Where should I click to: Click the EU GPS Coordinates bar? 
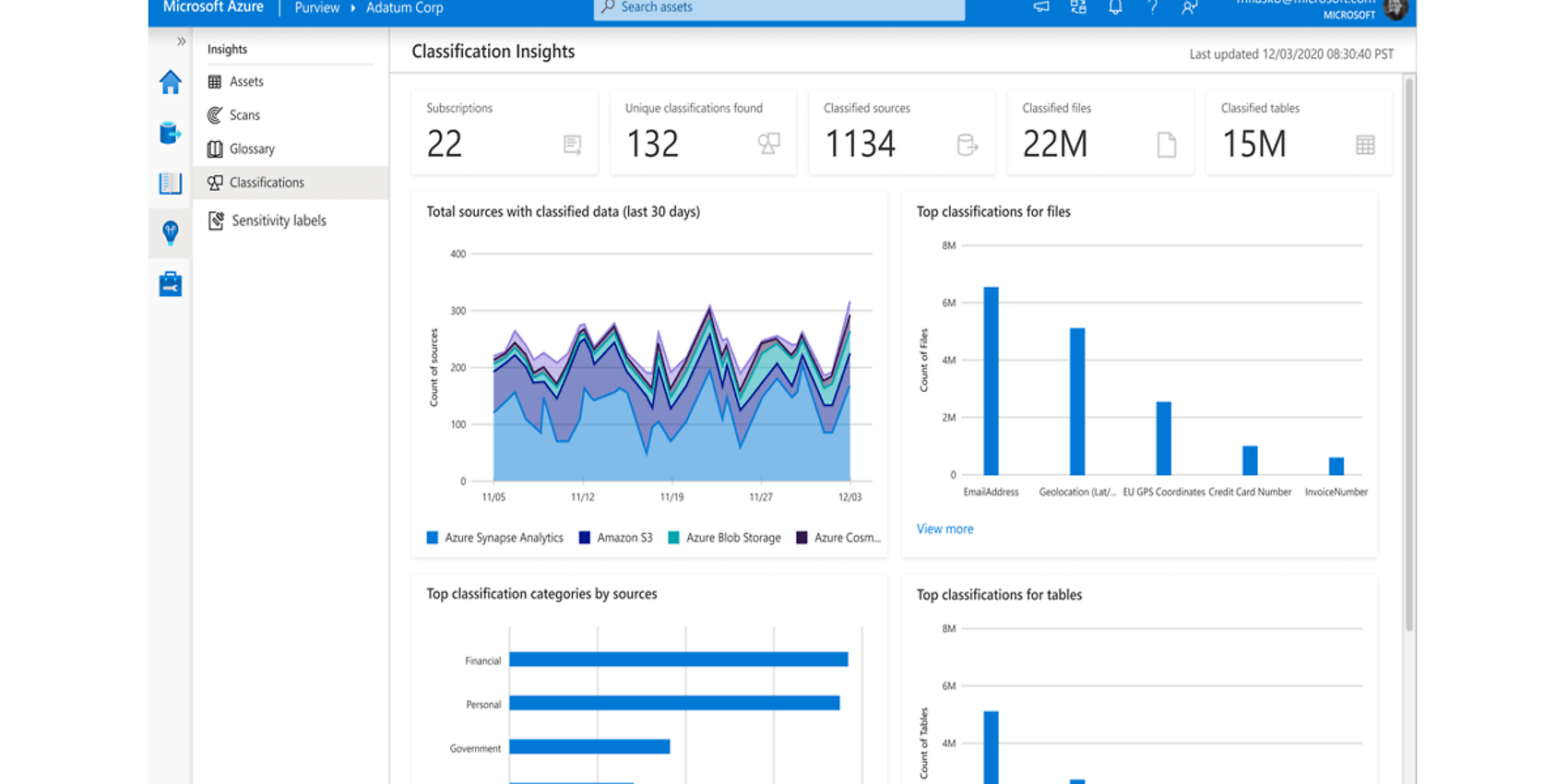[1164, 438]
